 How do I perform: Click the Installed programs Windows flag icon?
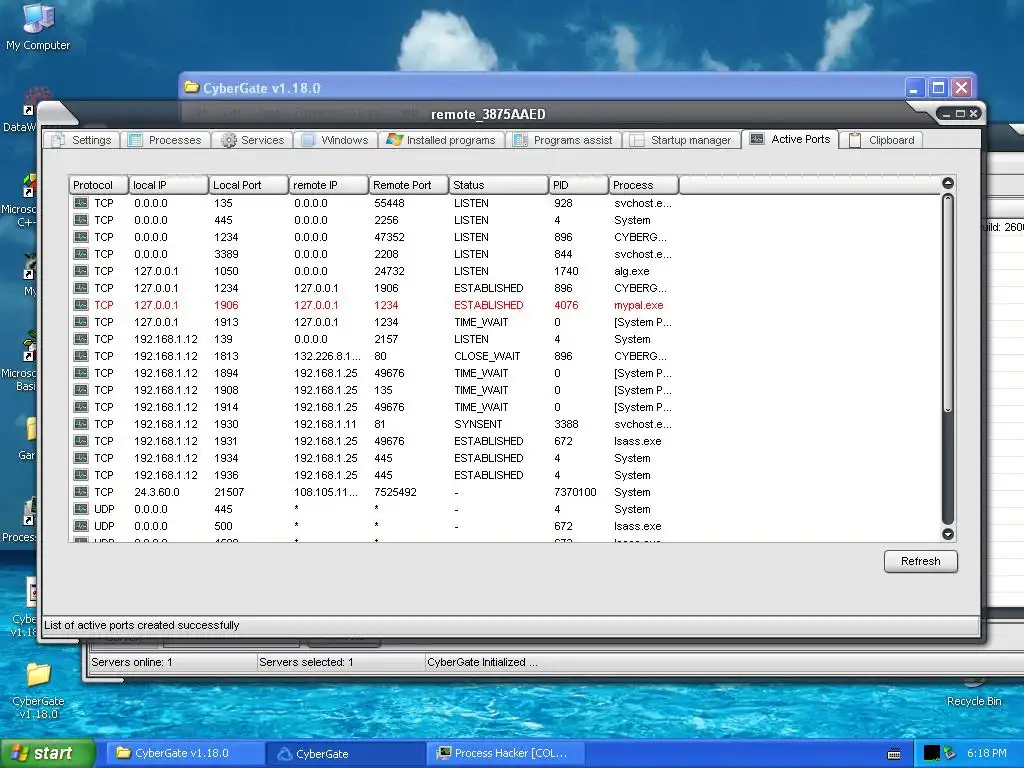point(394,139)
